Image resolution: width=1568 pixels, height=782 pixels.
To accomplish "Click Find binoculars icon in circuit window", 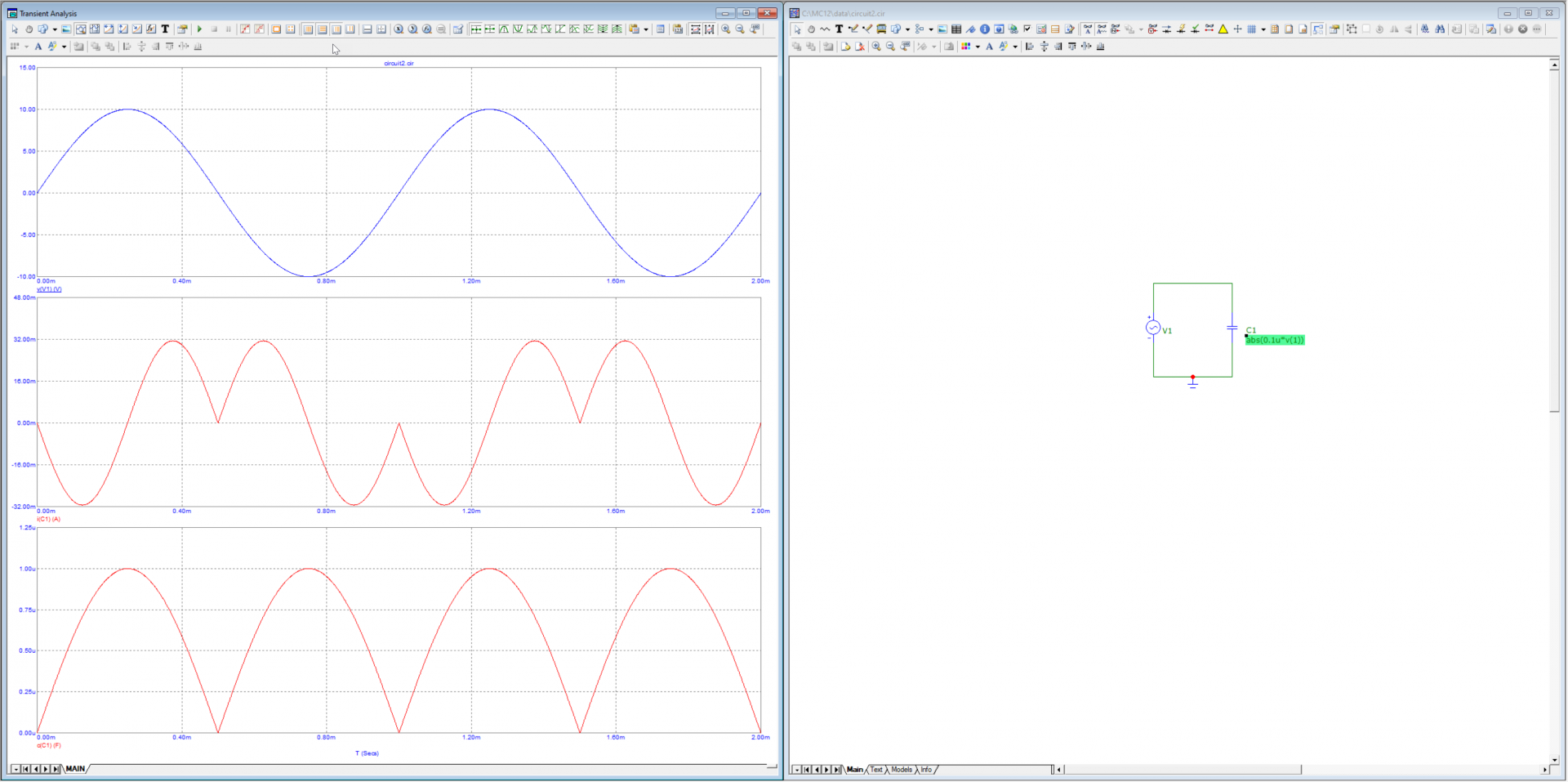I will point(1439,29).
